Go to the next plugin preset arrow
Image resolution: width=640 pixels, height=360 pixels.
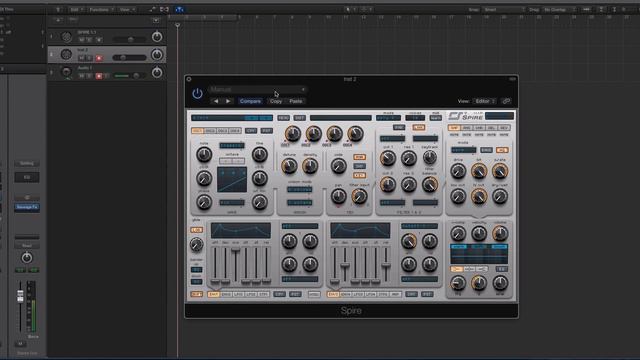[228, 101]
